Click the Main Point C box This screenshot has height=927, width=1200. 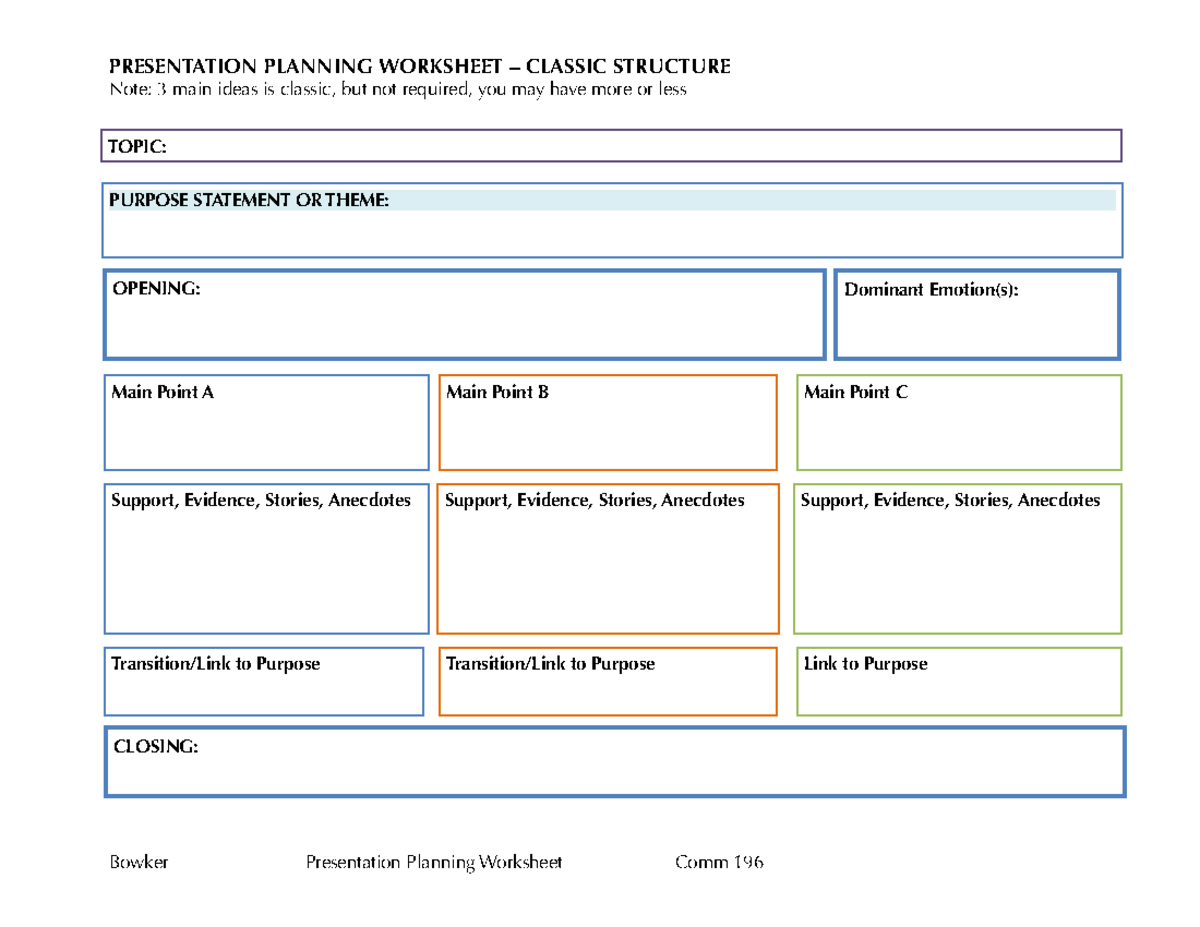(x=958, y=420)
